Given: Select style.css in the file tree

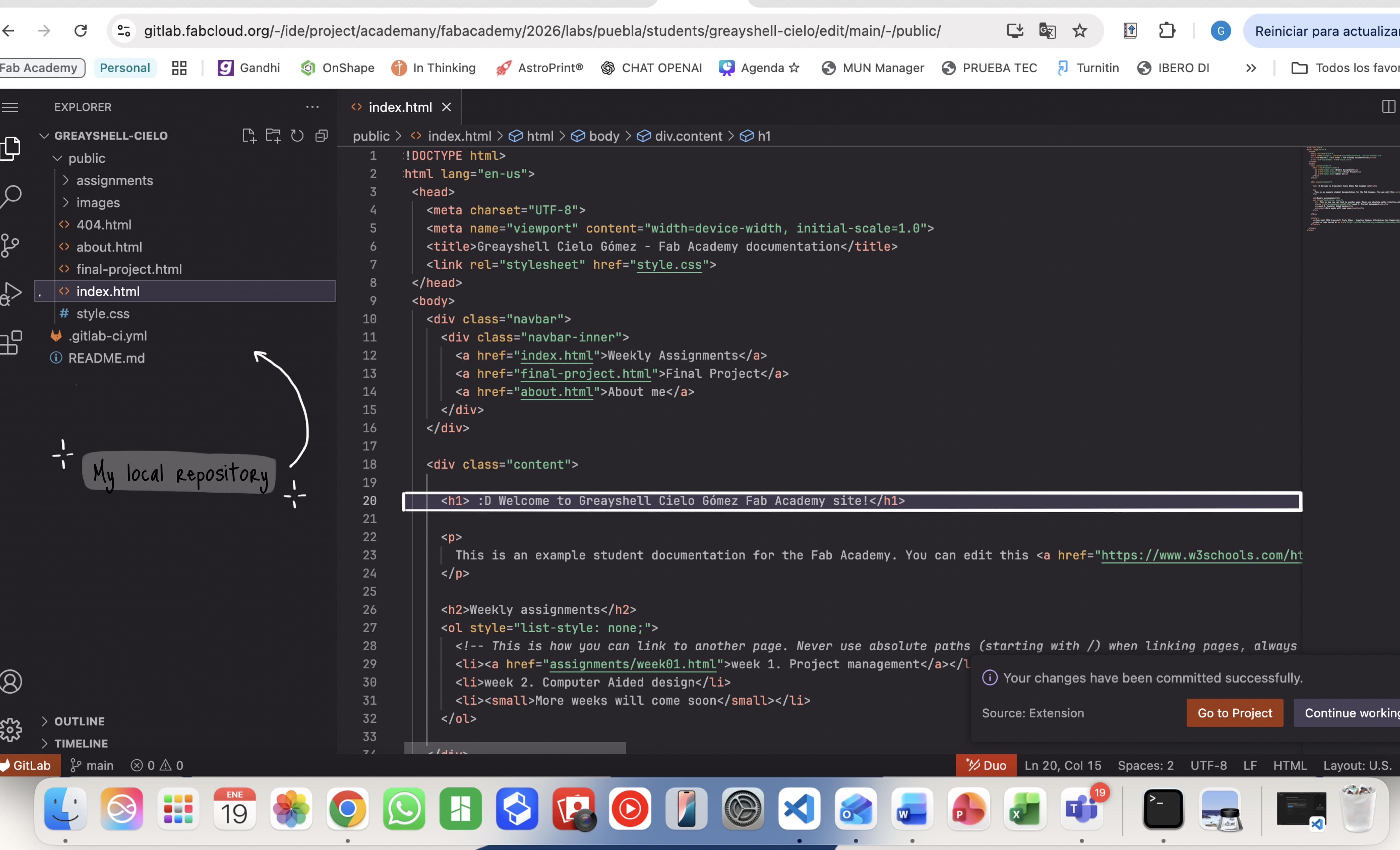Looking at the screenshot, I should pyautogui.click(x=103, y=313).
